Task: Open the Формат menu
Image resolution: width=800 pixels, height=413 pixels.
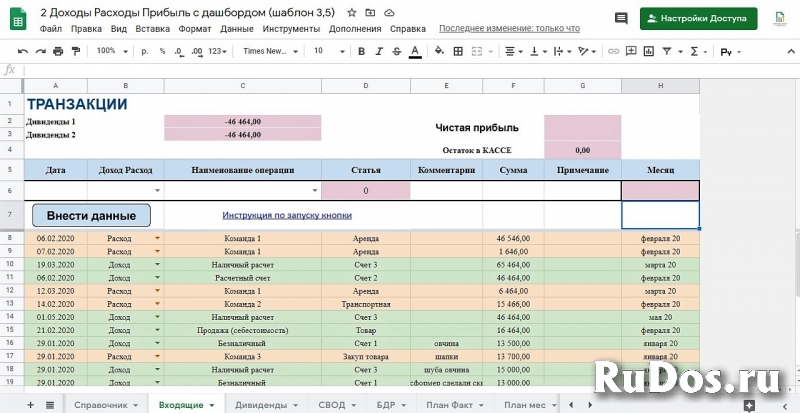Action: point(194,29)
